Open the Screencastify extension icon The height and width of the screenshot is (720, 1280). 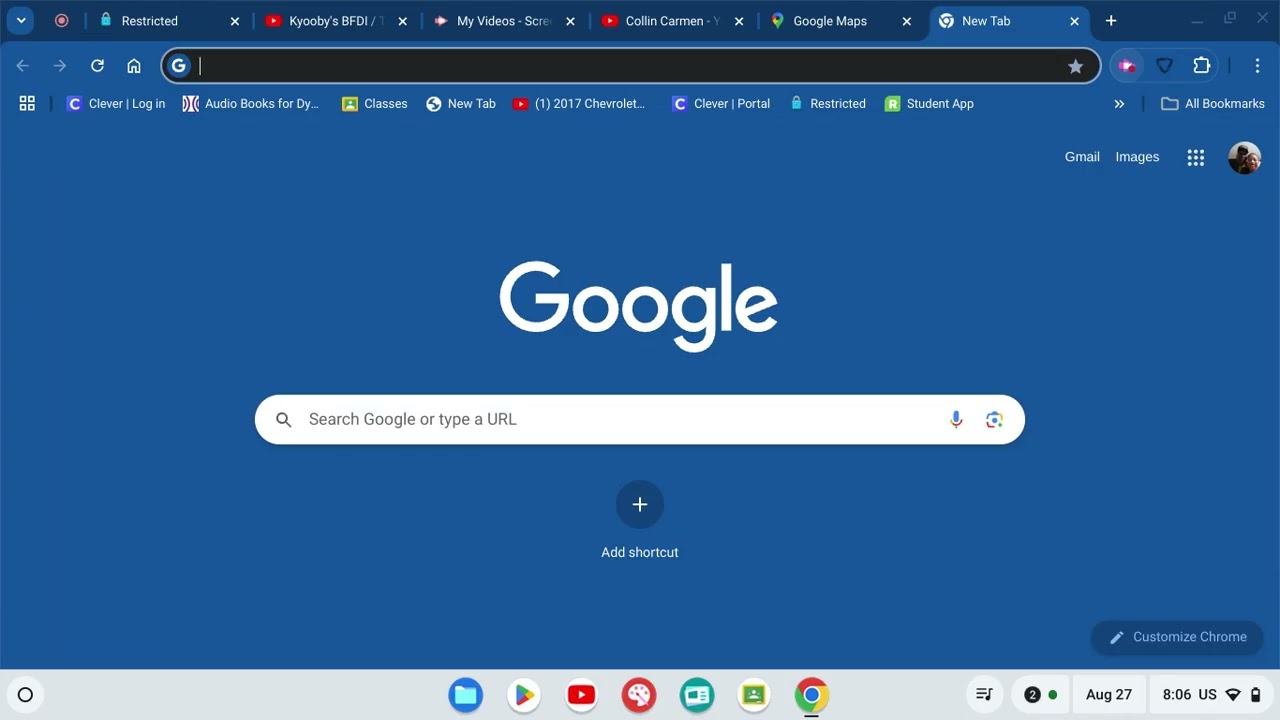1127,66
